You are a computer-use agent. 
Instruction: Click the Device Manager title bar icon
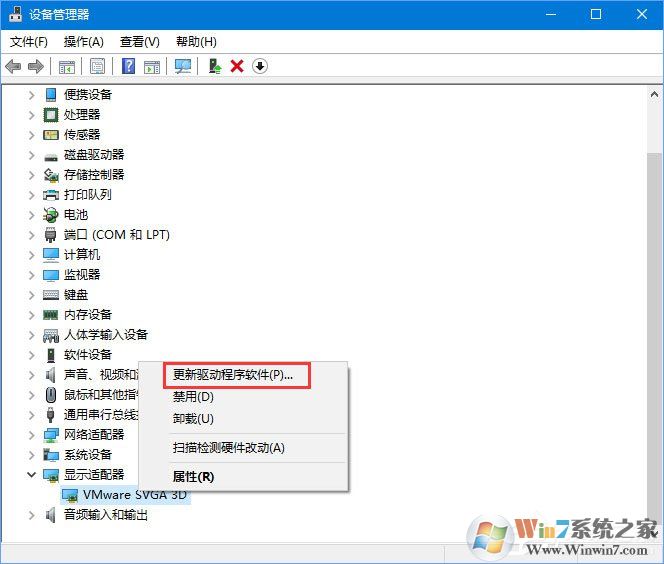pos(15,14)
